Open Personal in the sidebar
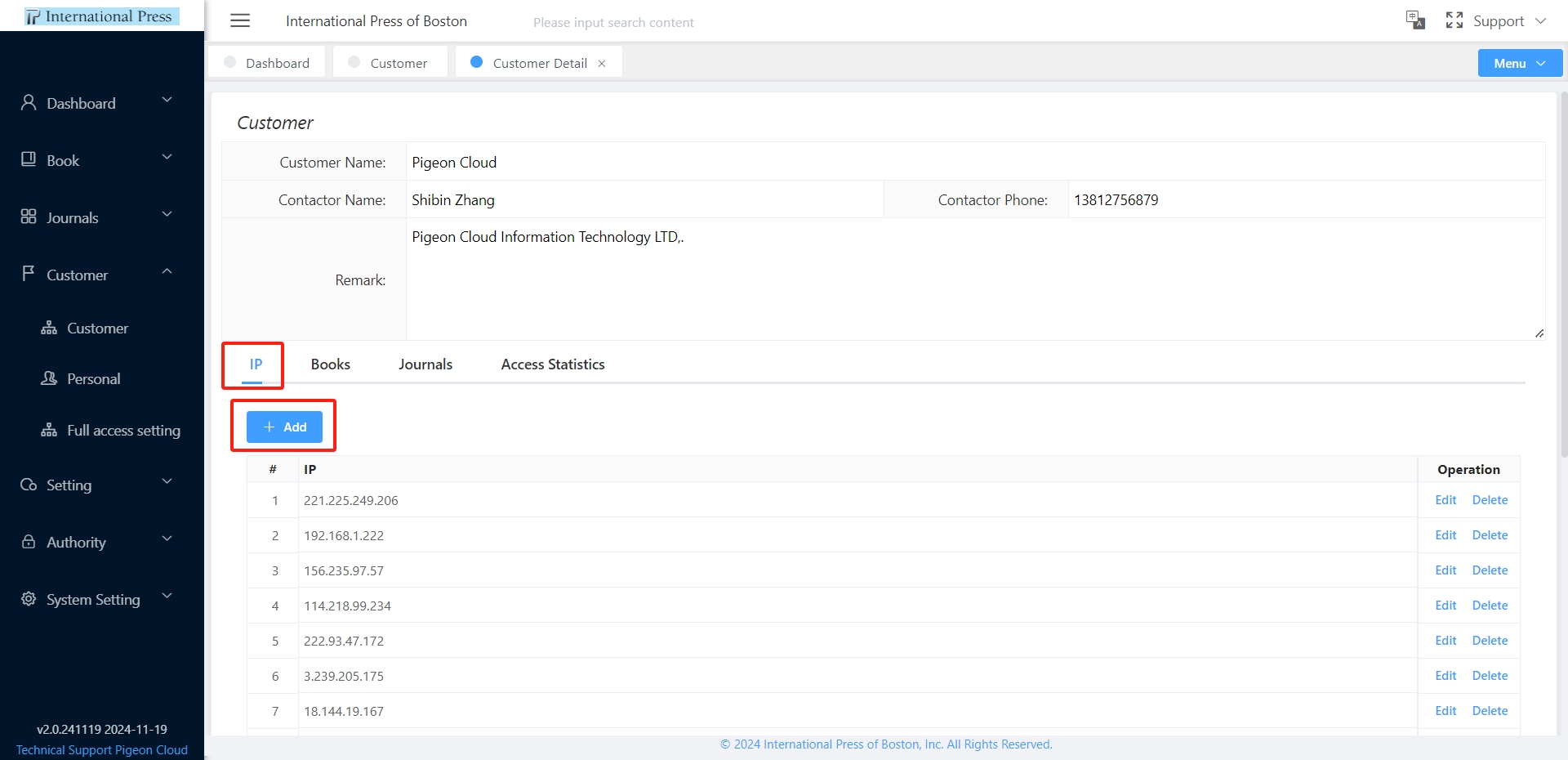Viewport: 1568px width, 760px height. 94,379
